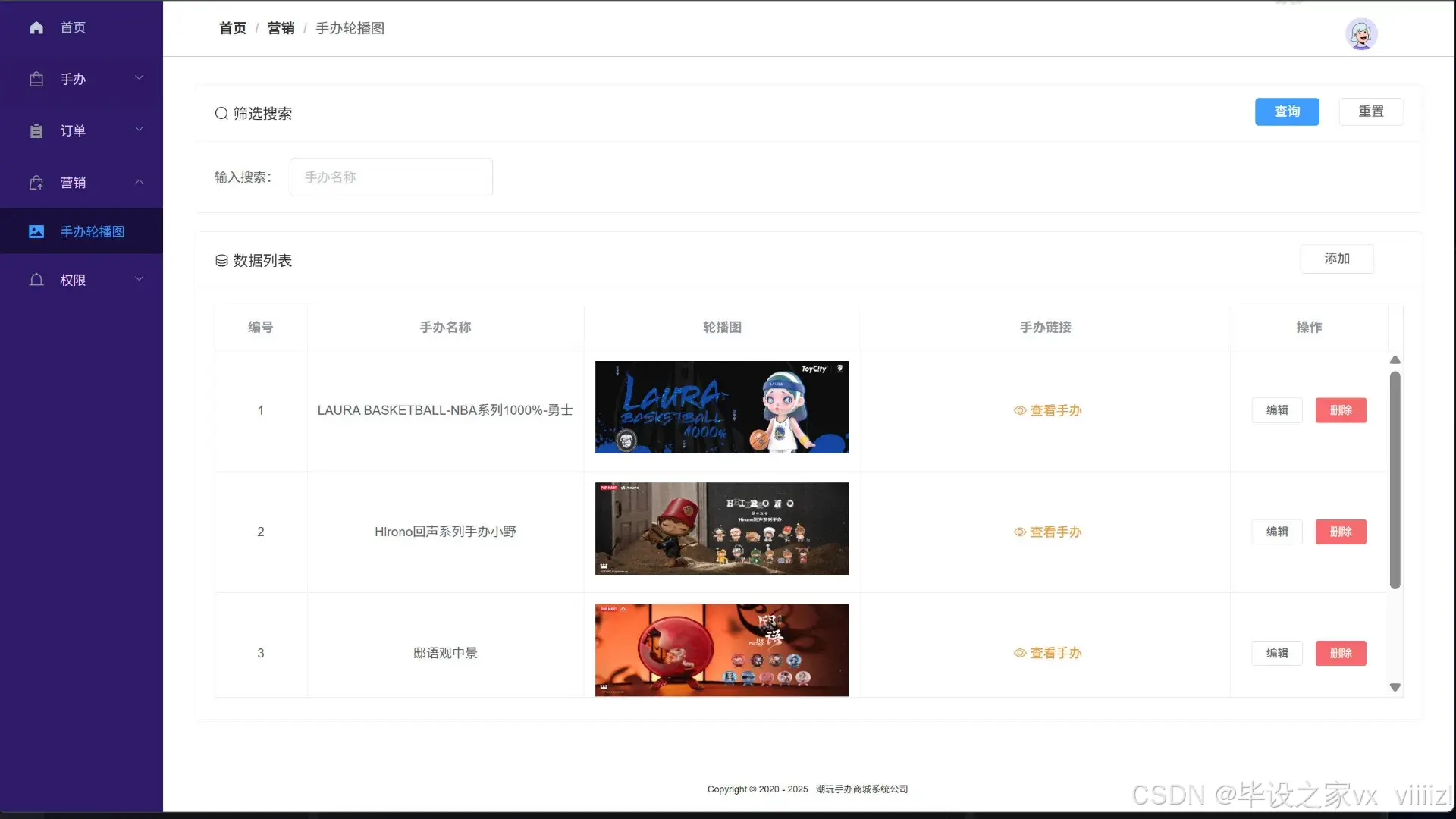
Task: Edit the LAURA BASKETBALL row
Action: pyautogui.click(x=1277, y=410)
